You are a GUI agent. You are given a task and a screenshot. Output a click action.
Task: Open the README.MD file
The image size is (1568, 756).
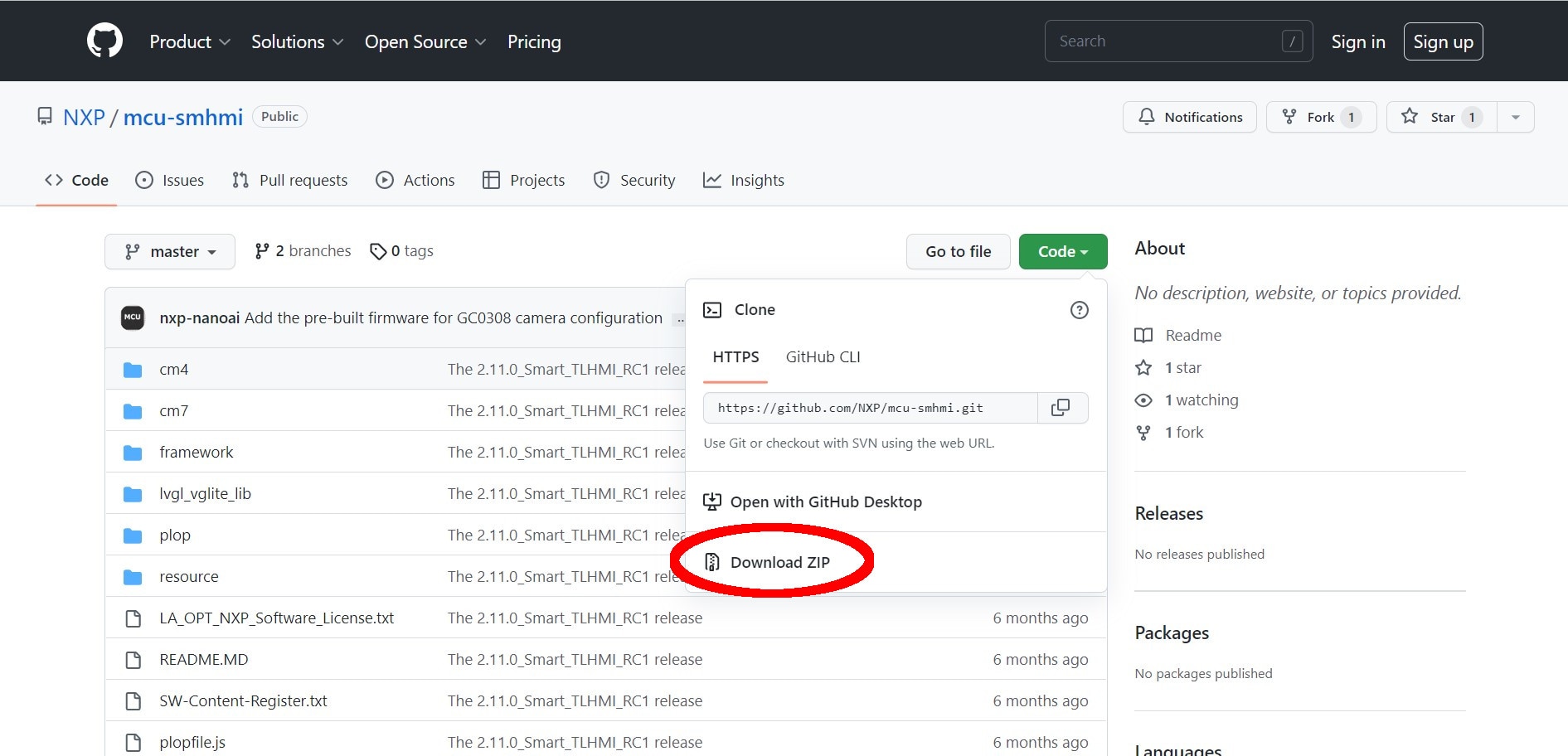pos(203,660)
